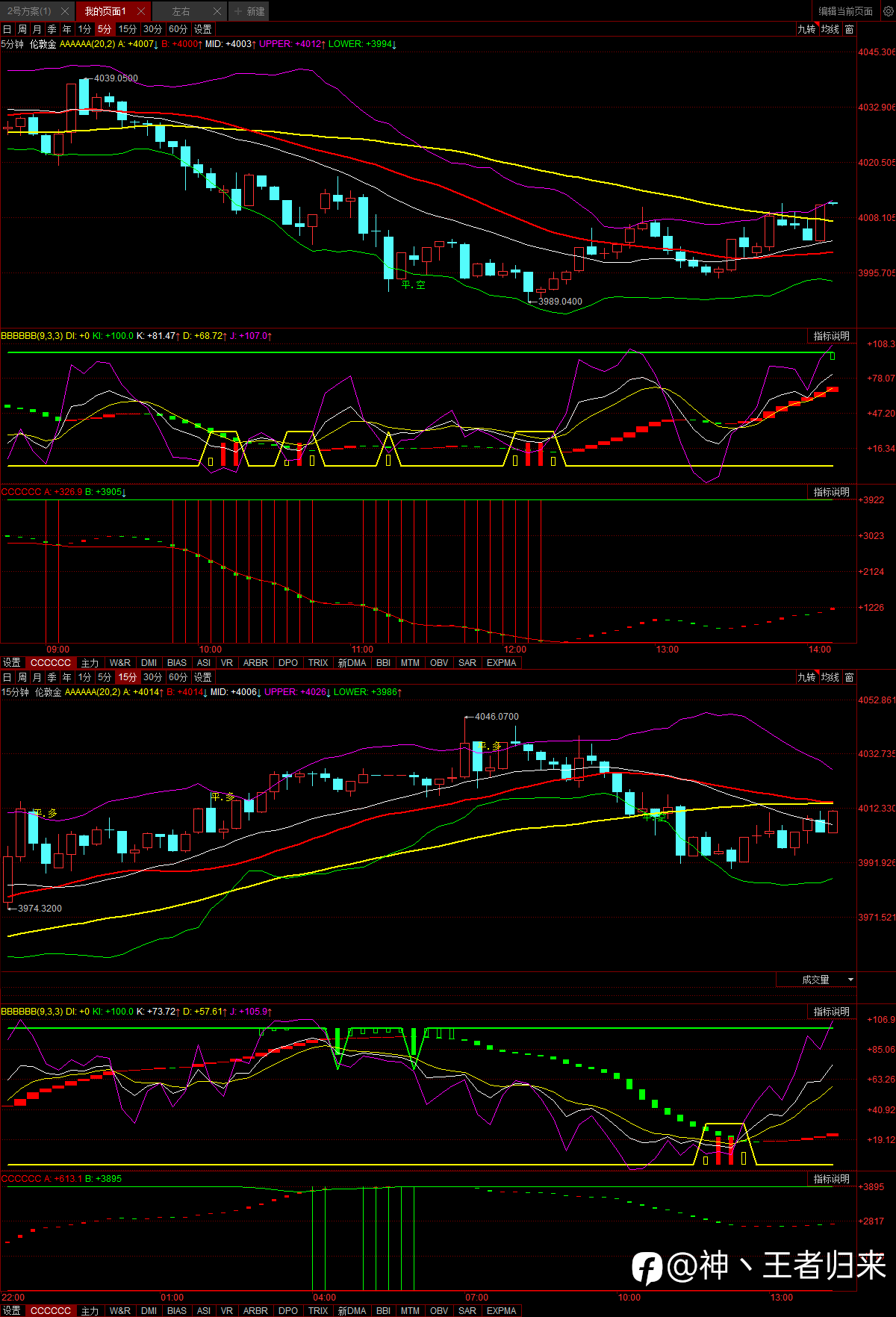Open 设置 next to 60分 in 5分钟 chart

tap(203, 29)
